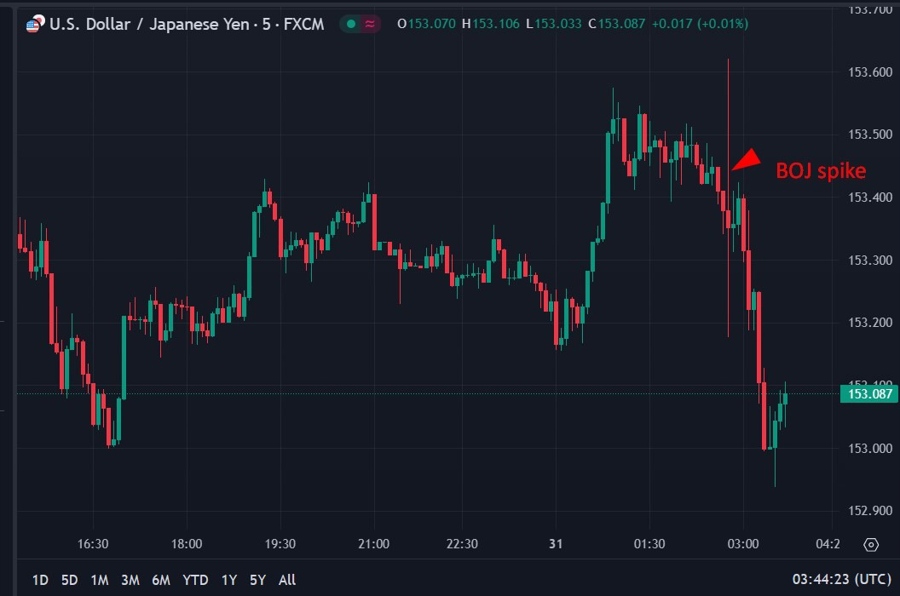Click the open value O153.070
Screen dimensions: 900x596
[426, 24]
